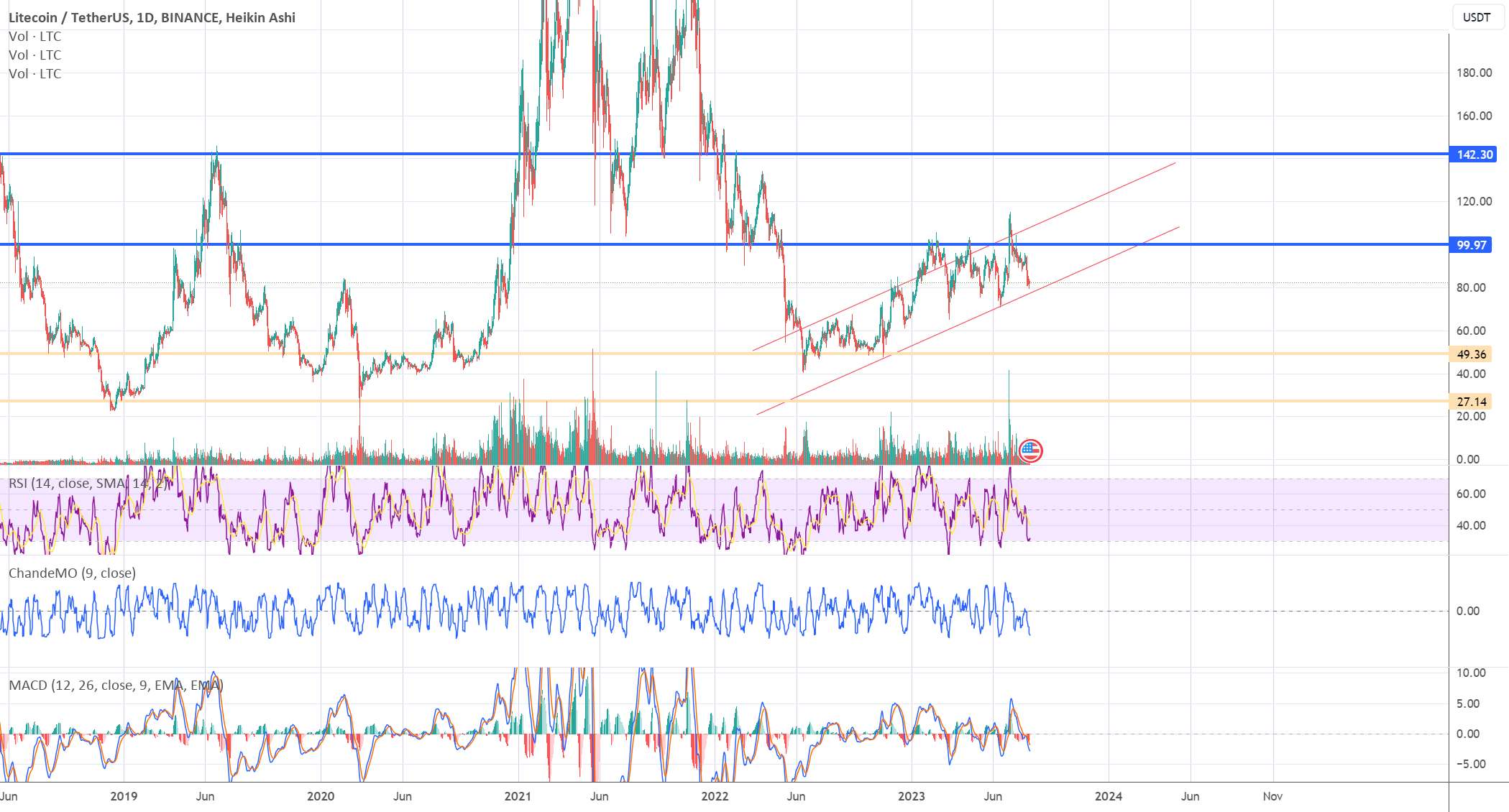The width and height of the screenshot is (1509, 812).
Task: Click the 2024 label on time axis
Action: point(1109,796)
